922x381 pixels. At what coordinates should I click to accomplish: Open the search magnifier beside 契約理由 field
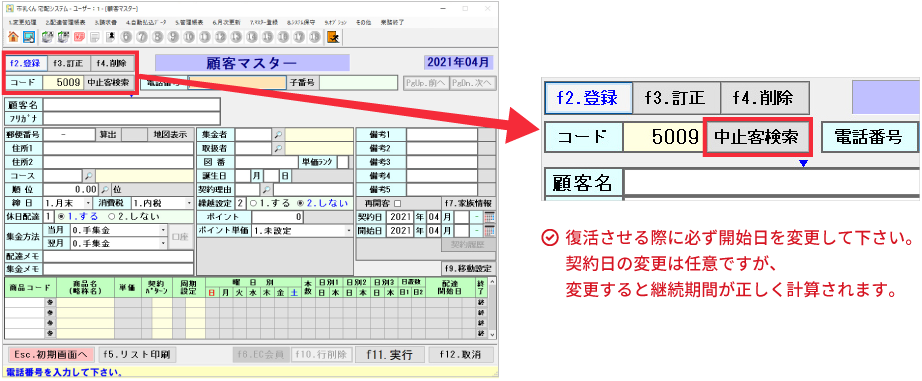266,189
